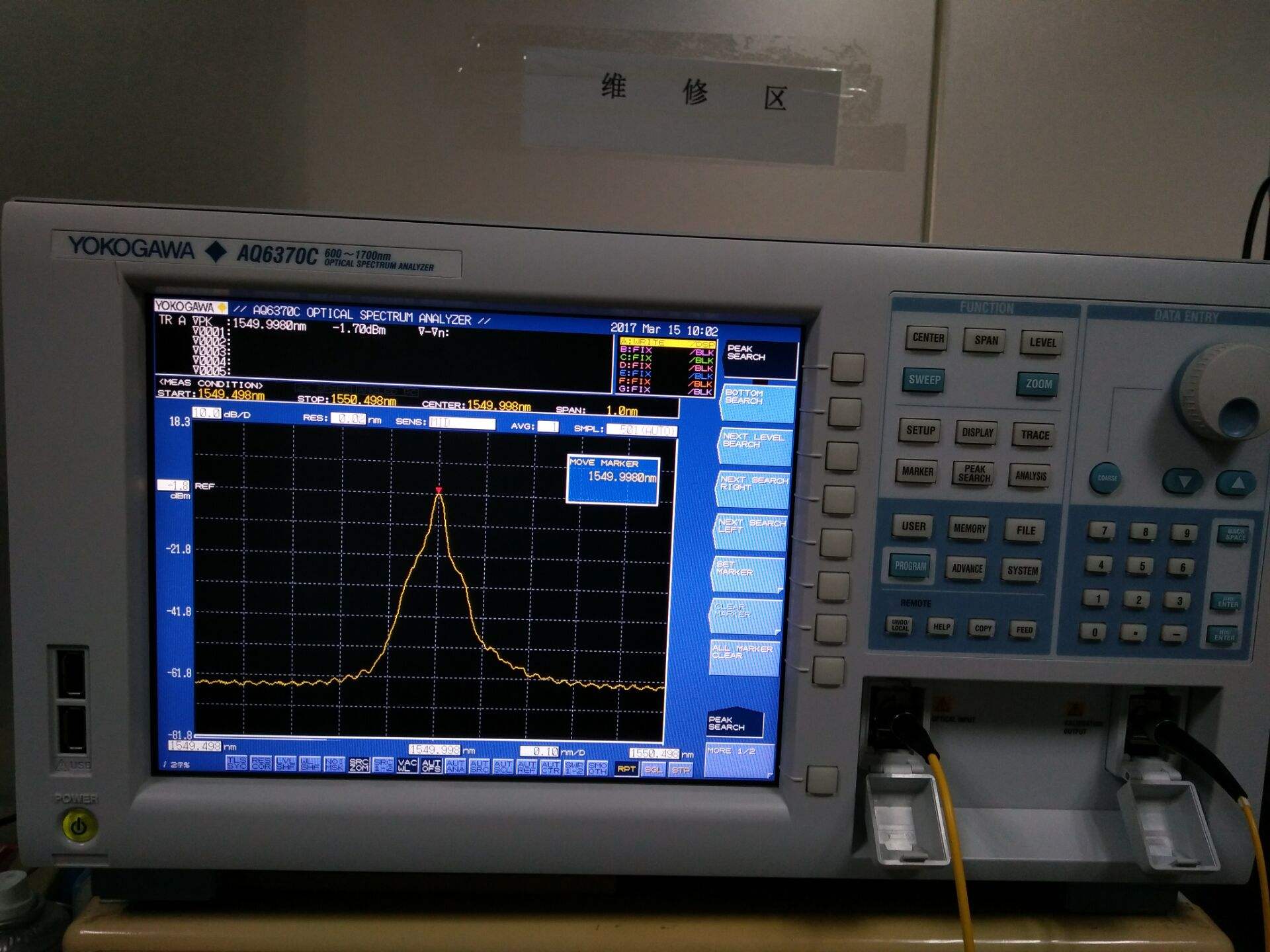Push the DISPLAY function key
The width and height of the screenshot is (1270, 952).
click(x=977, y=433)
